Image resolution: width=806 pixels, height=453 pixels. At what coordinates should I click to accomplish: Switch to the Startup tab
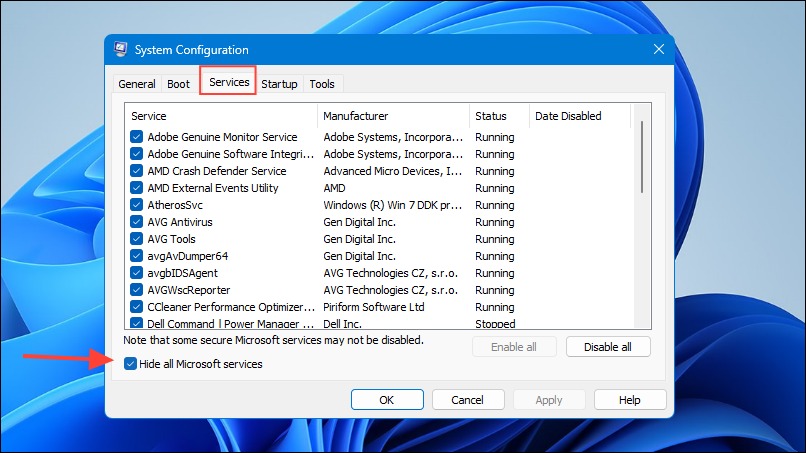[x=279, y=84]
